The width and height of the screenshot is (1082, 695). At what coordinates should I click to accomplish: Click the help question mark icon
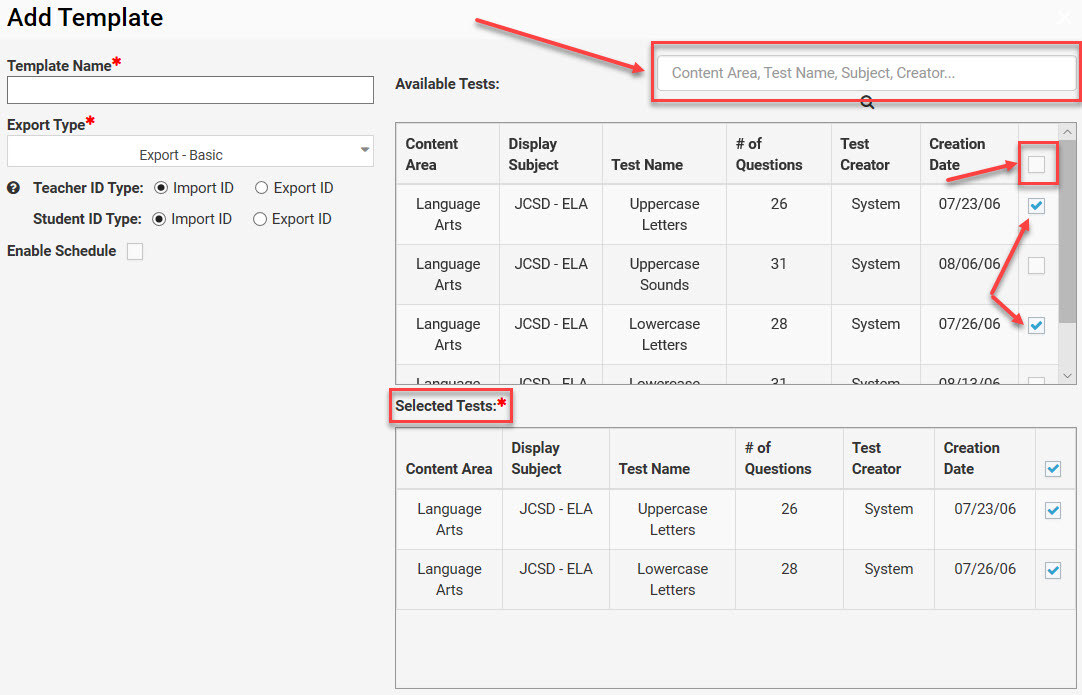click(x=14, y=188)
